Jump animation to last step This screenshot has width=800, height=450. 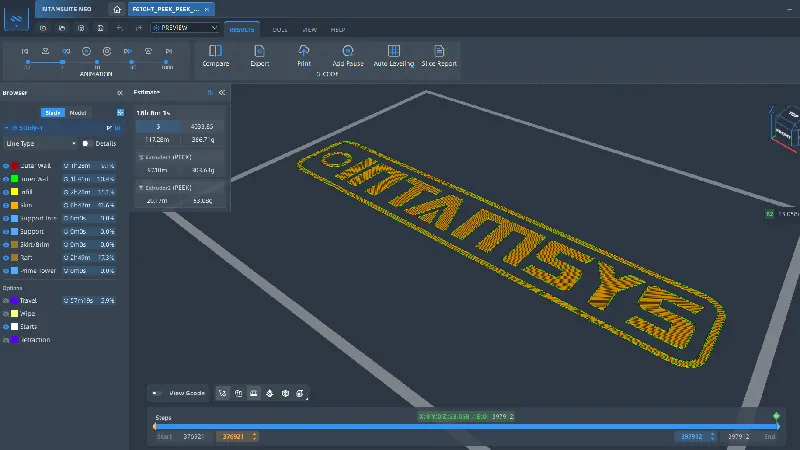(x=169, y=51)
